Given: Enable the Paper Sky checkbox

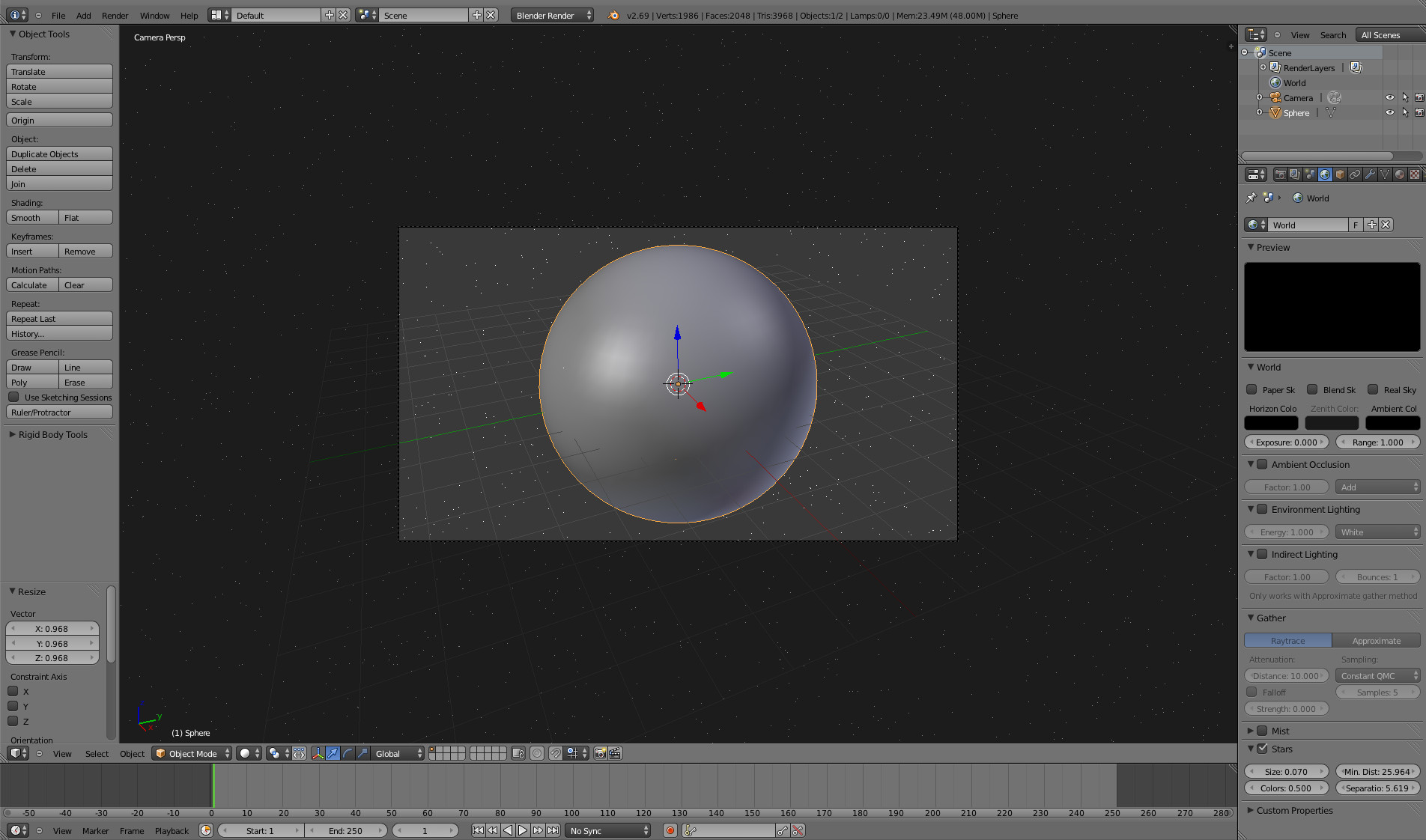Looking at the screenshot, I should [x=1251, y=389].
